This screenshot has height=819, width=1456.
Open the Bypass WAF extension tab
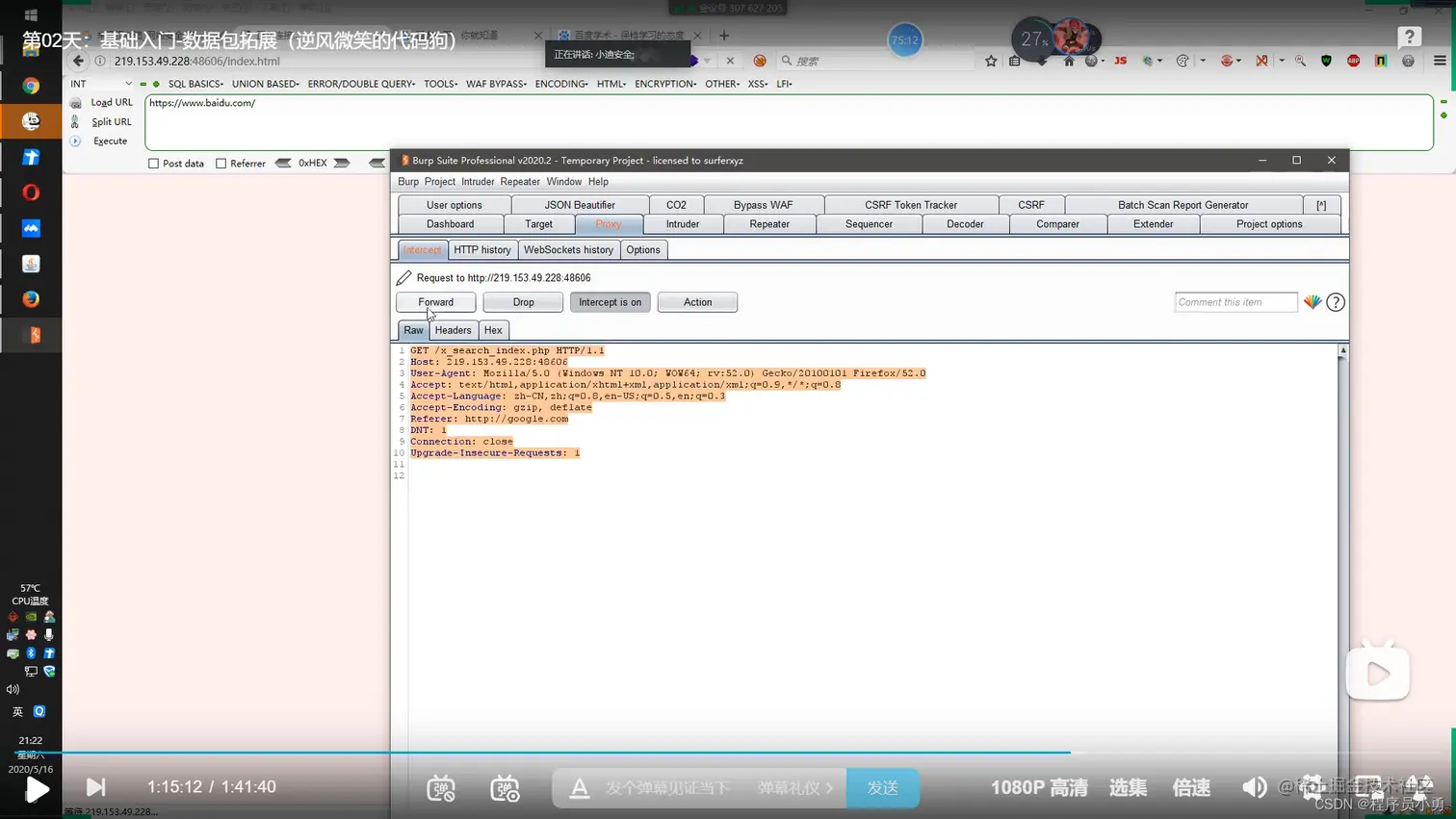(x=763, y=205)
